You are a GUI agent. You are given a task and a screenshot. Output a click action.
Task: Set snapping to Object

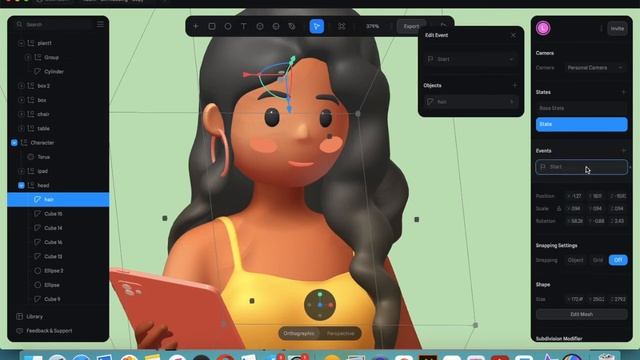click(x=576, y=260)
